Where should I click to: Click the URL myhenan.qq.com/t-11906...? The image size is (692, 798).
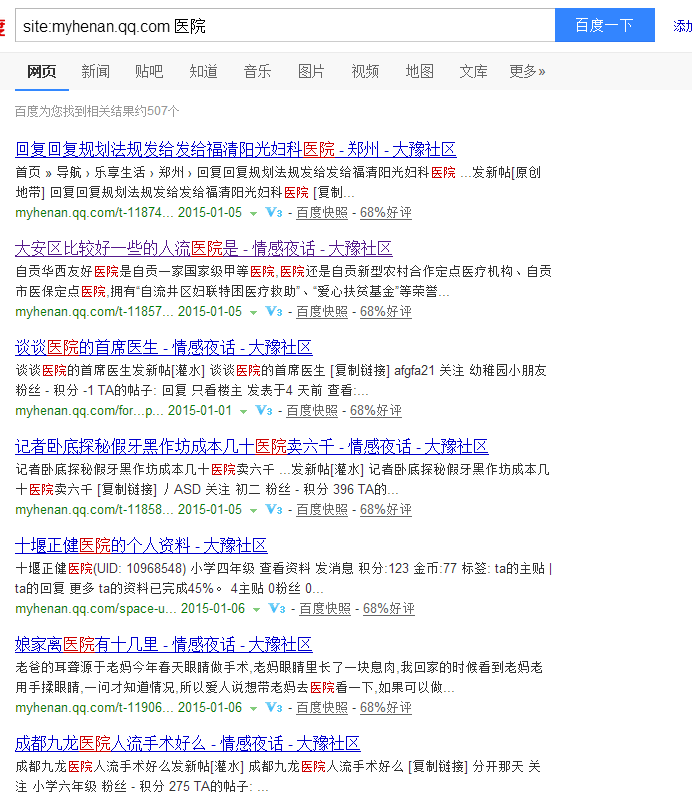(x=94, y=707)
